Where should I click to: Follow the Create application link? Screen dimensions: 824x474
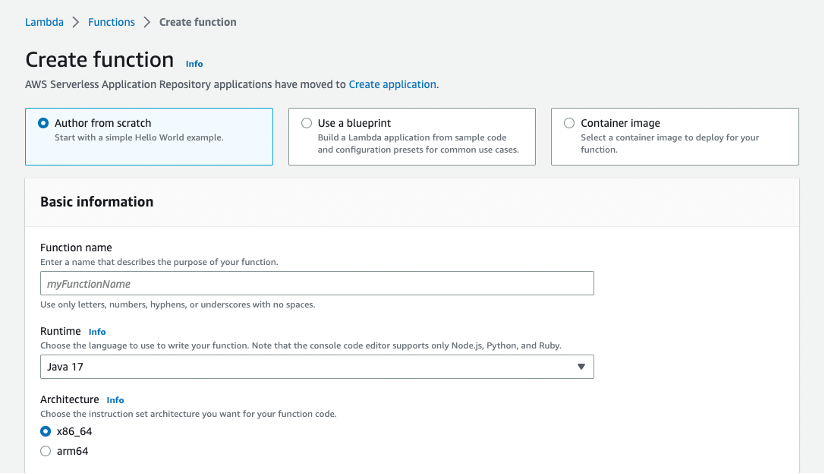tap(392, 85)
